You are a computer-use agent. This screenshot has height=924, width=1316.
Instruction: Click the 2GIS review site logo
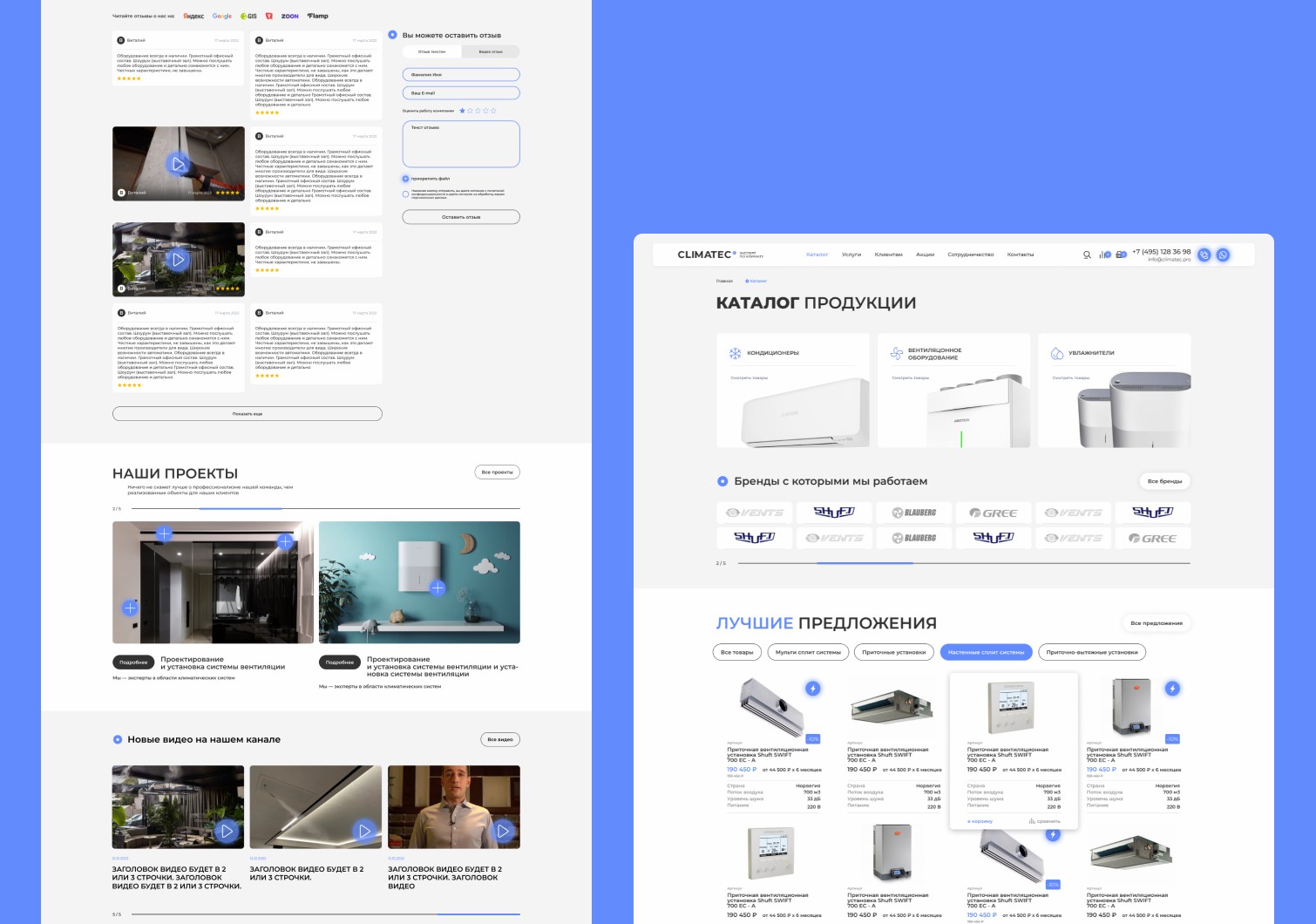pos(249,16)
